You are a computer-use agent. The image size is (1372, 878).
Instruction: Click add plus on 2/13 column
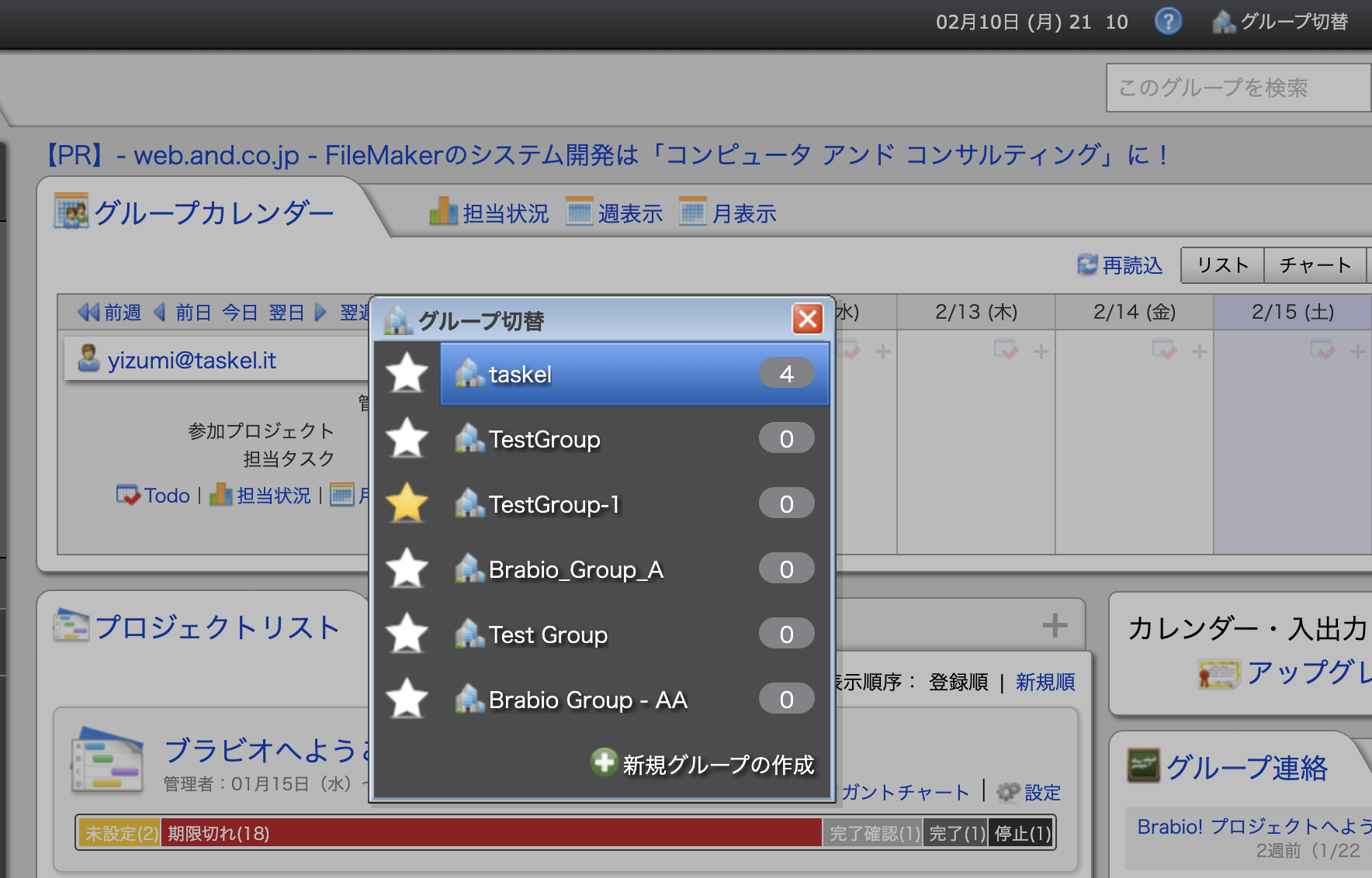tap(1041, 352)
